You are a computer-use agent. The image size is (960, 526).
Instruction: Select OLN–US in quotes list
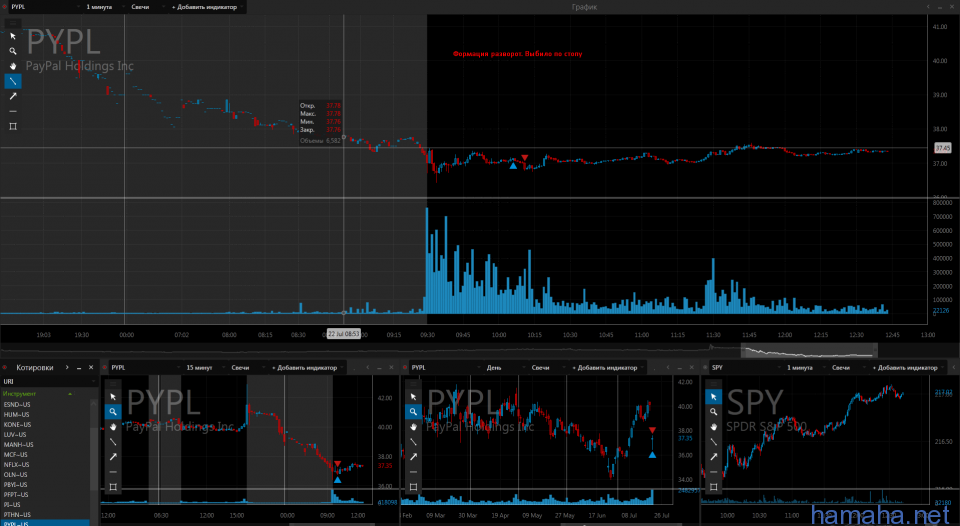click(45, 475)
